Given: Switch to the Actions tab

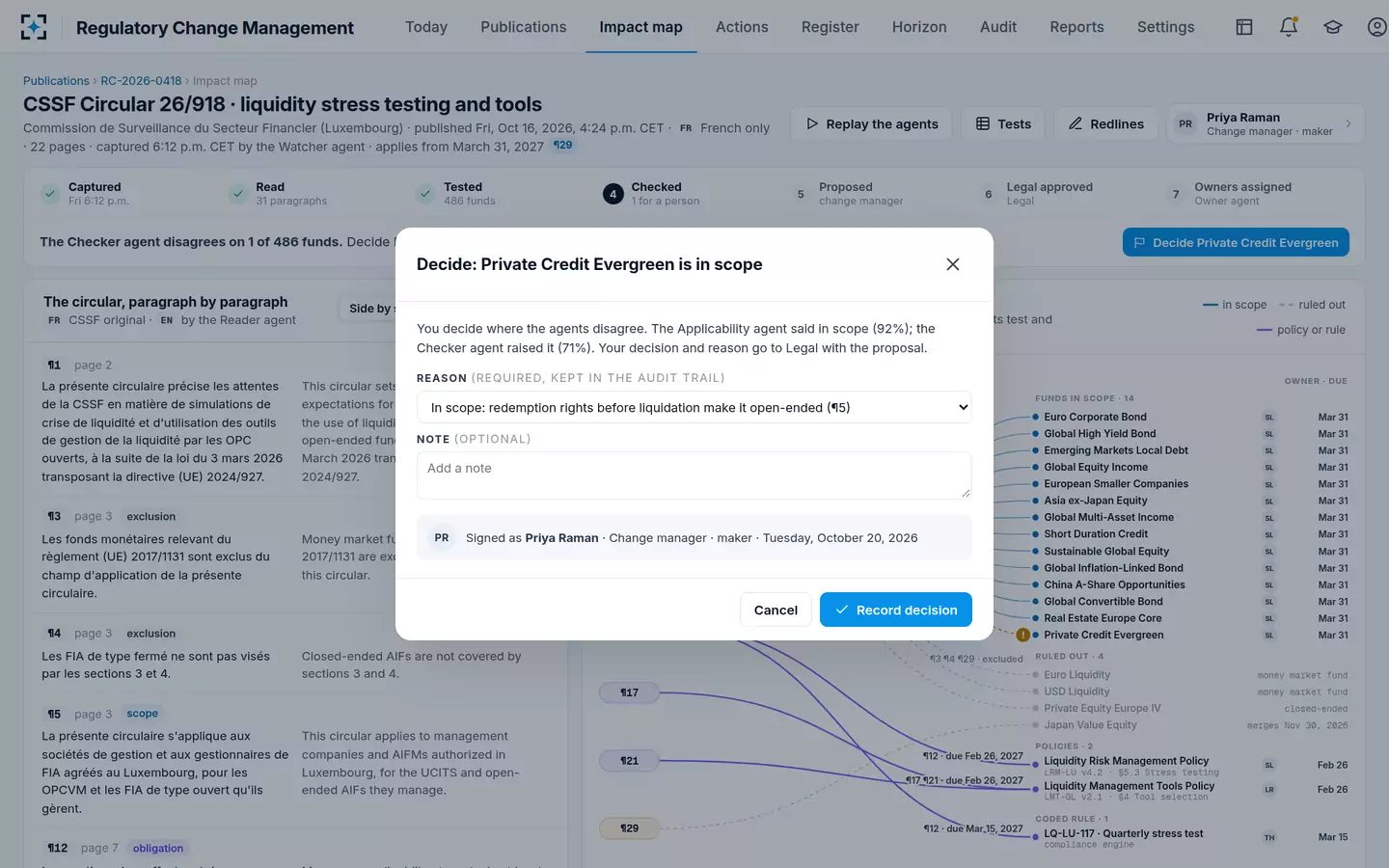Looking at the screenshot, I should pyautogui.click(x=742, y=27).
